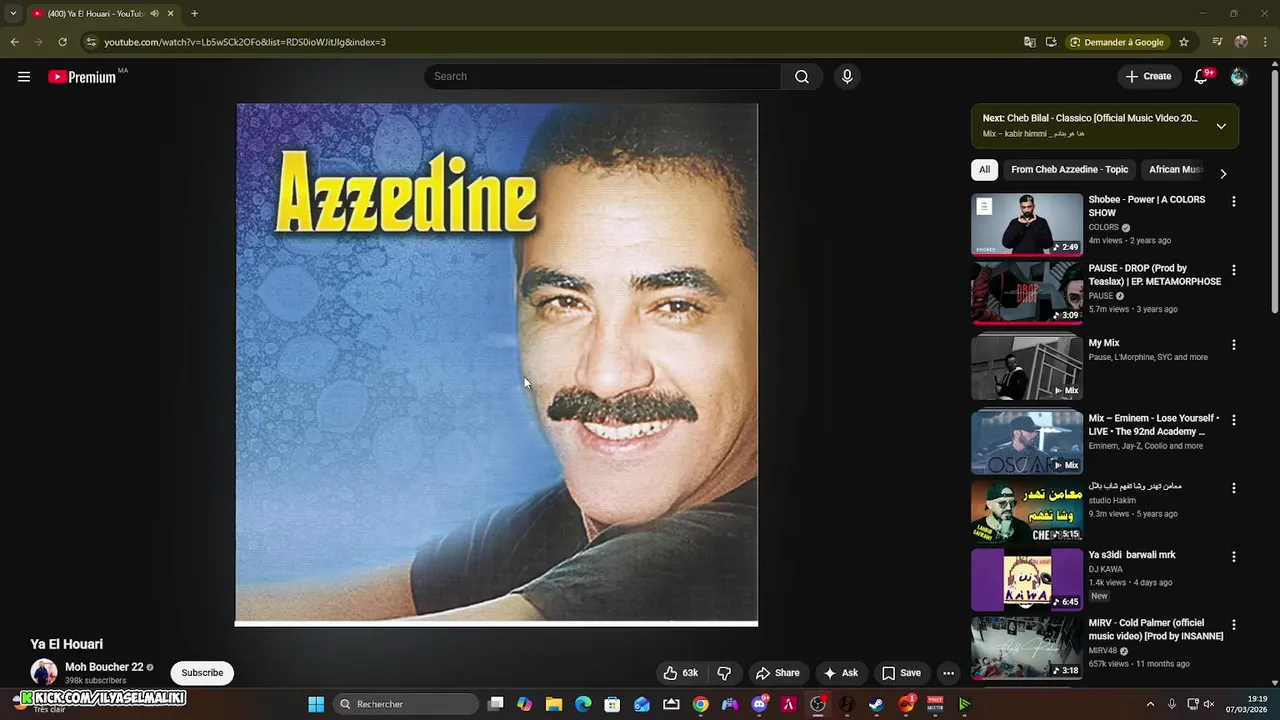Image resolution: width=1280 pixels, height=720 pixels.
Task: Open YouTube account avatar menu
Action: [1239, 77]
